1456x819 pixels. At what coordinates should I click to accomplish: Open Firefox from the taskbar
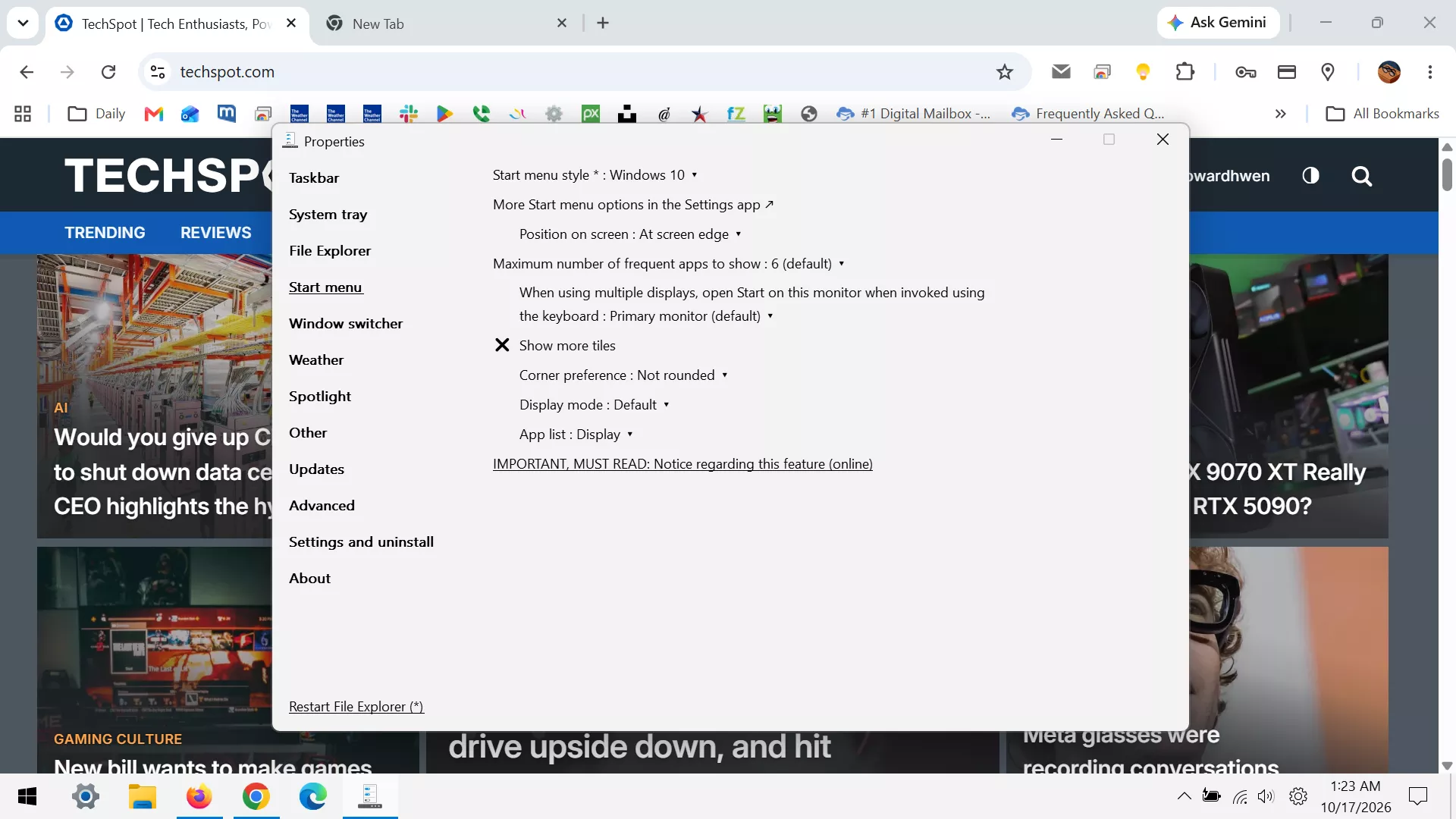[199, 796]
